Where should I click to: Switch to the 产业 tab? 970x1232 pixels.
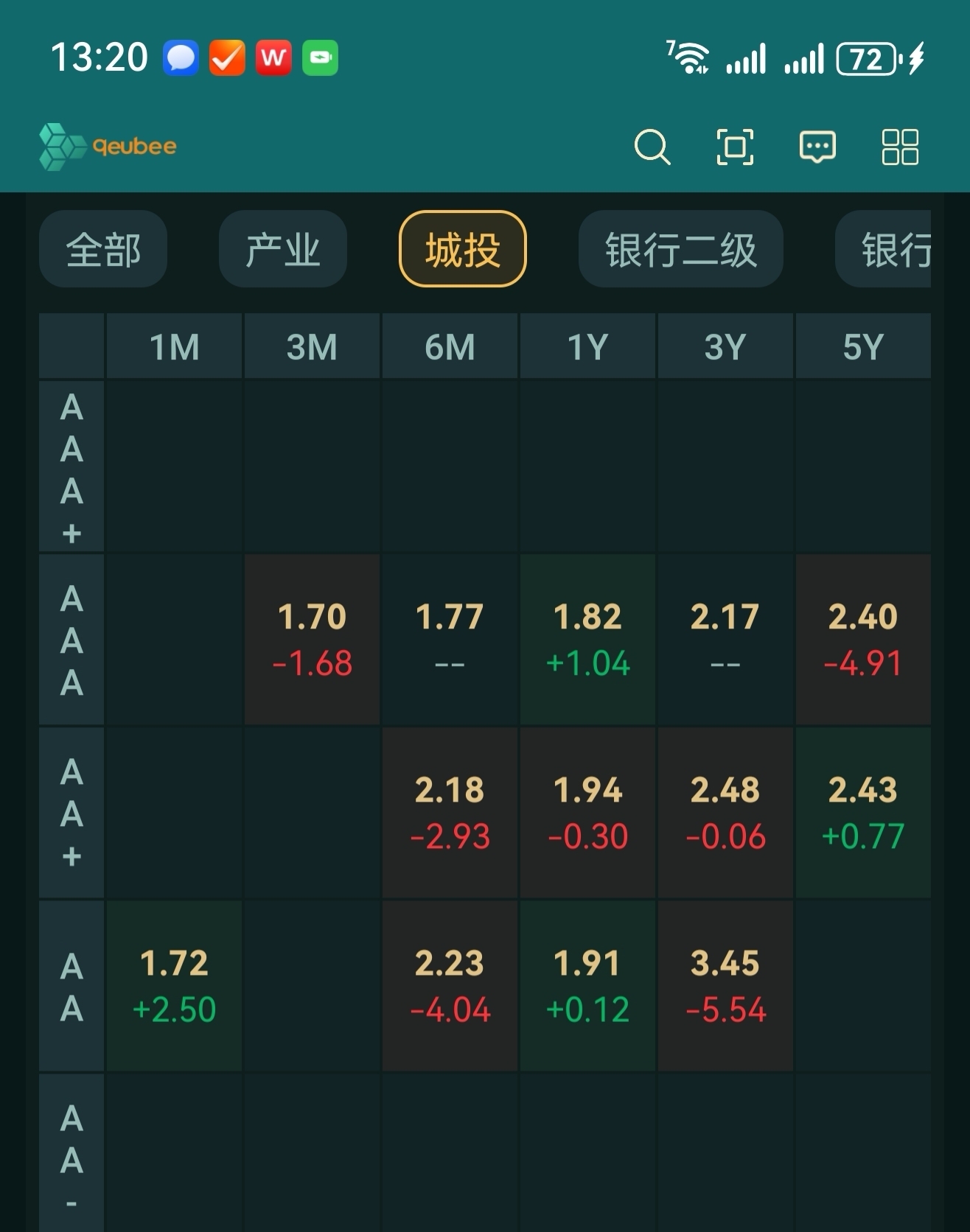pyautogui.click(x=283, y=249)
